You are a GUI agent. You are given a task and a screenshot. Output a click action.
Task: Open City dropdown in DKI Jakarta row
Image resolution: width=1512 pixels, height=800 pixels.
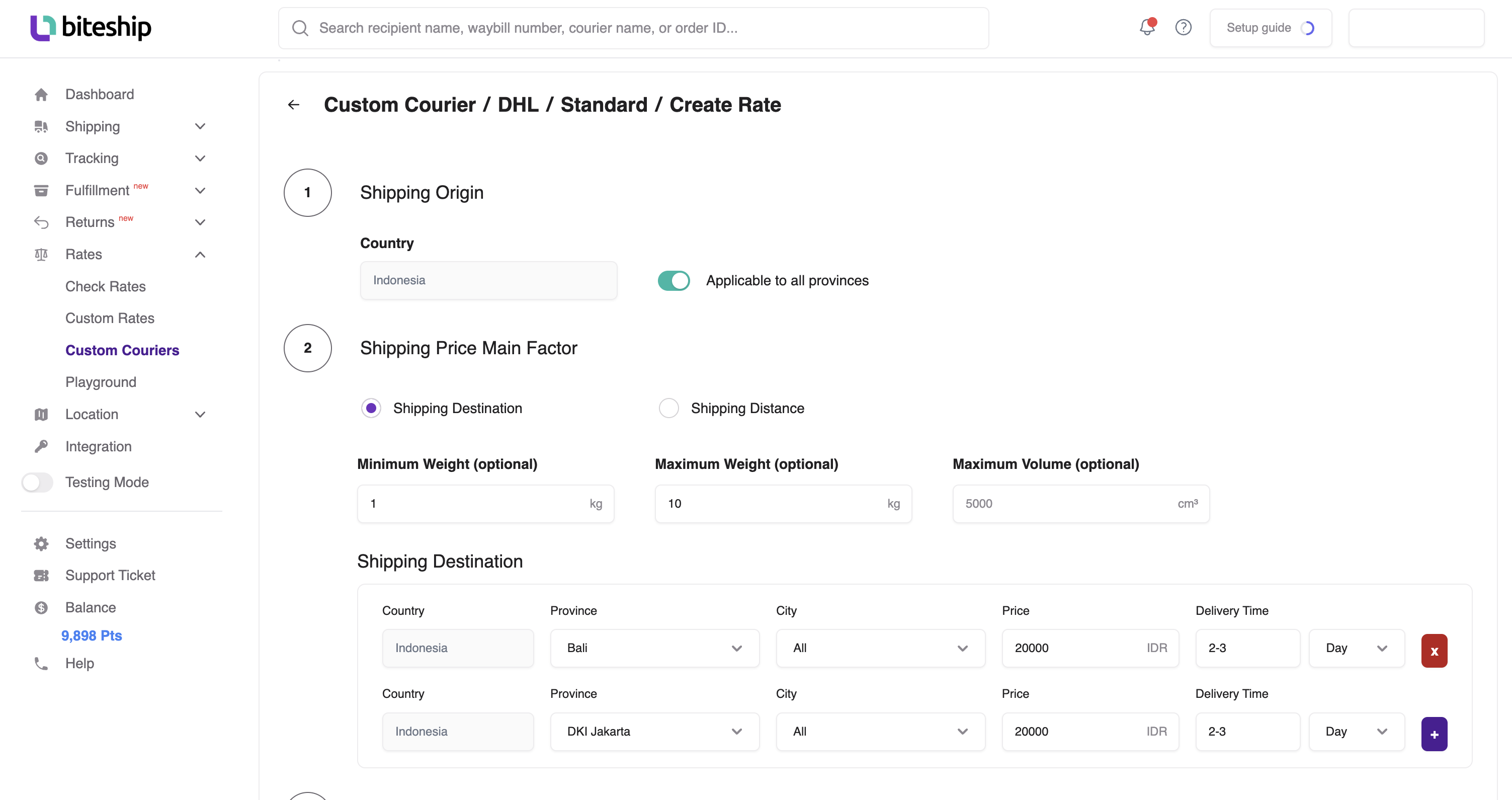tap(880, 732)
